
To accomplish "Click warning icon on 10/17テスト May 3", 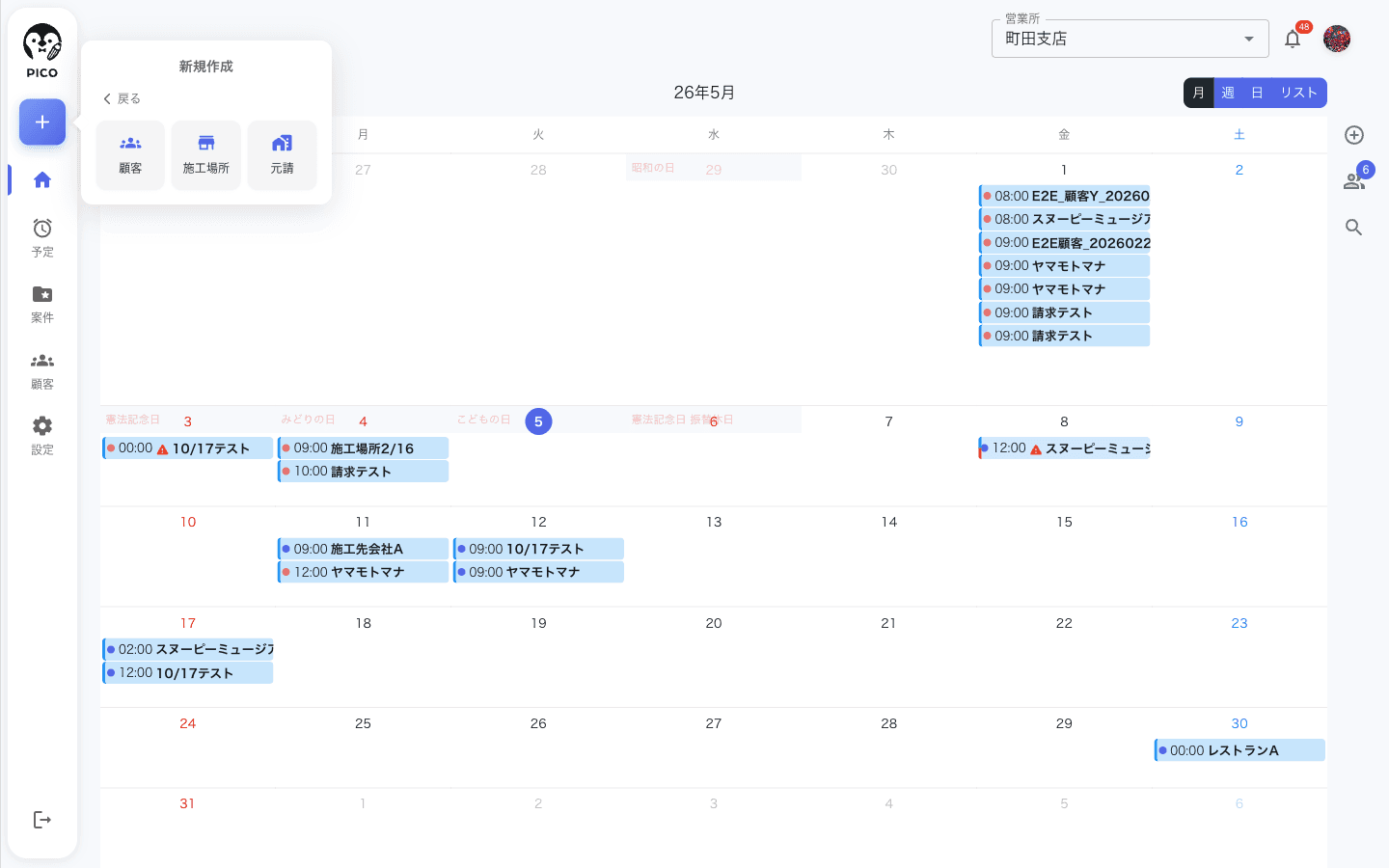I will click(x=162, y=449).
